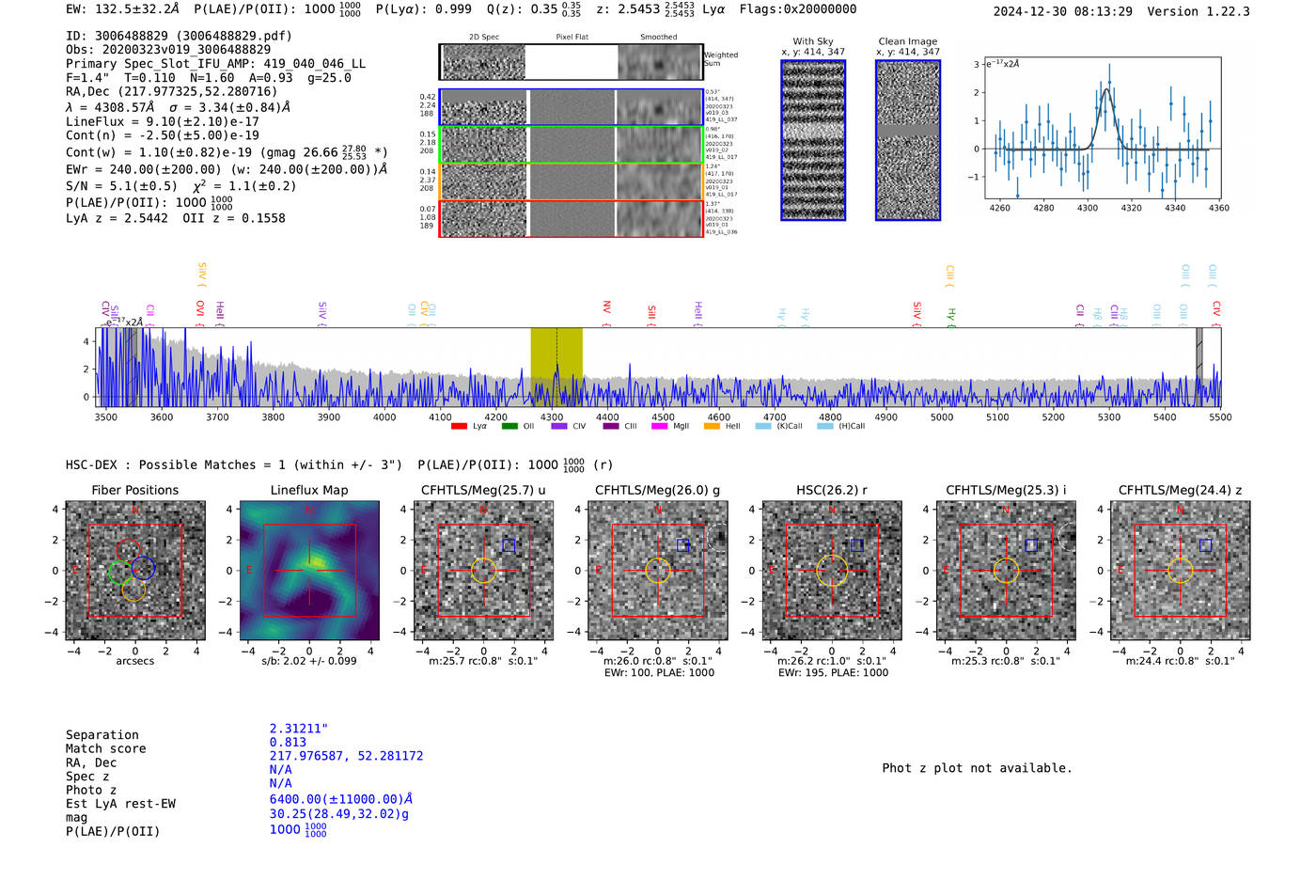Viewport: 1316px width, 896px height.
Task: Click the red fiber circle in Fiber Positions
Action: 128,551
